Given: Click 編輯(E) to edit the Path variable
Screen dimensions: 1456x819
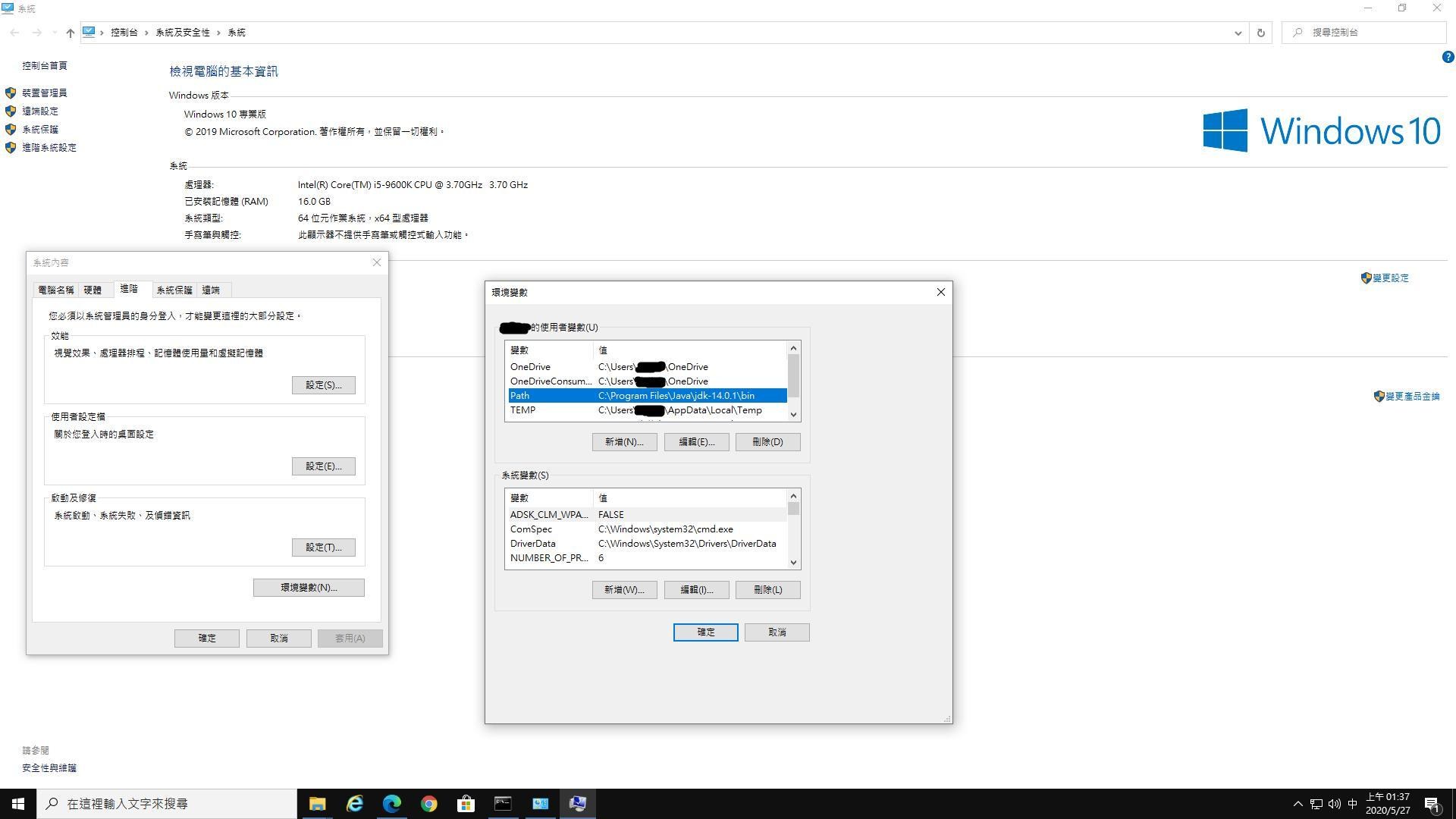Looking at the screenshot, I should click(x=695, y=441).
